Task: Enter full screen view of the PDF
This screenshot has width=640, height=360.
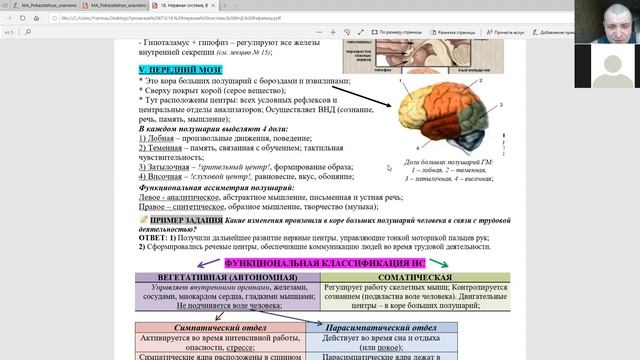Action: (x=360, y=32)
